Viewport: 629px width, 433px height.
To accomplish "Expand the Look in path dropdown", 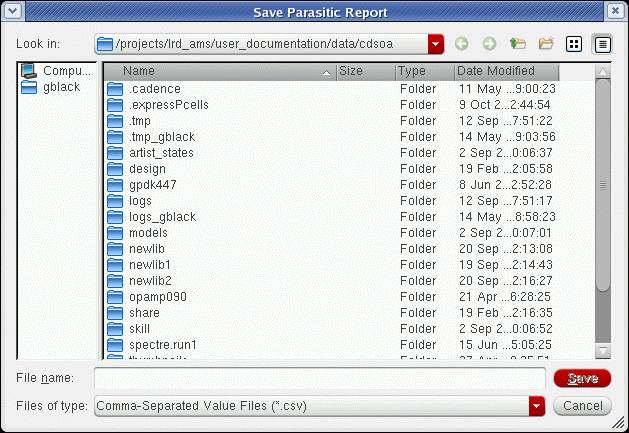I will [436, 44].
